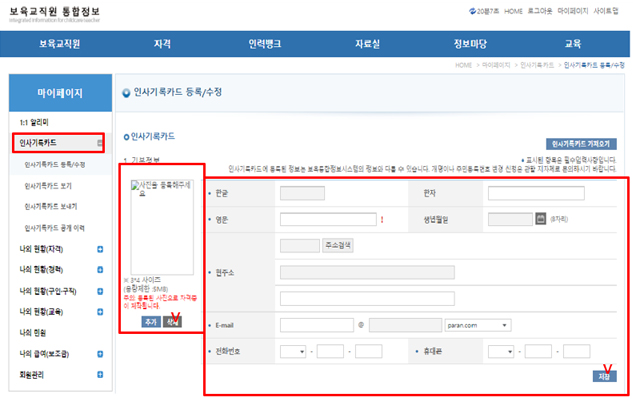Click the 전화번호 middle number field
Image resolution: width=635 pixels, height=410 pixels.
point(330,351)
